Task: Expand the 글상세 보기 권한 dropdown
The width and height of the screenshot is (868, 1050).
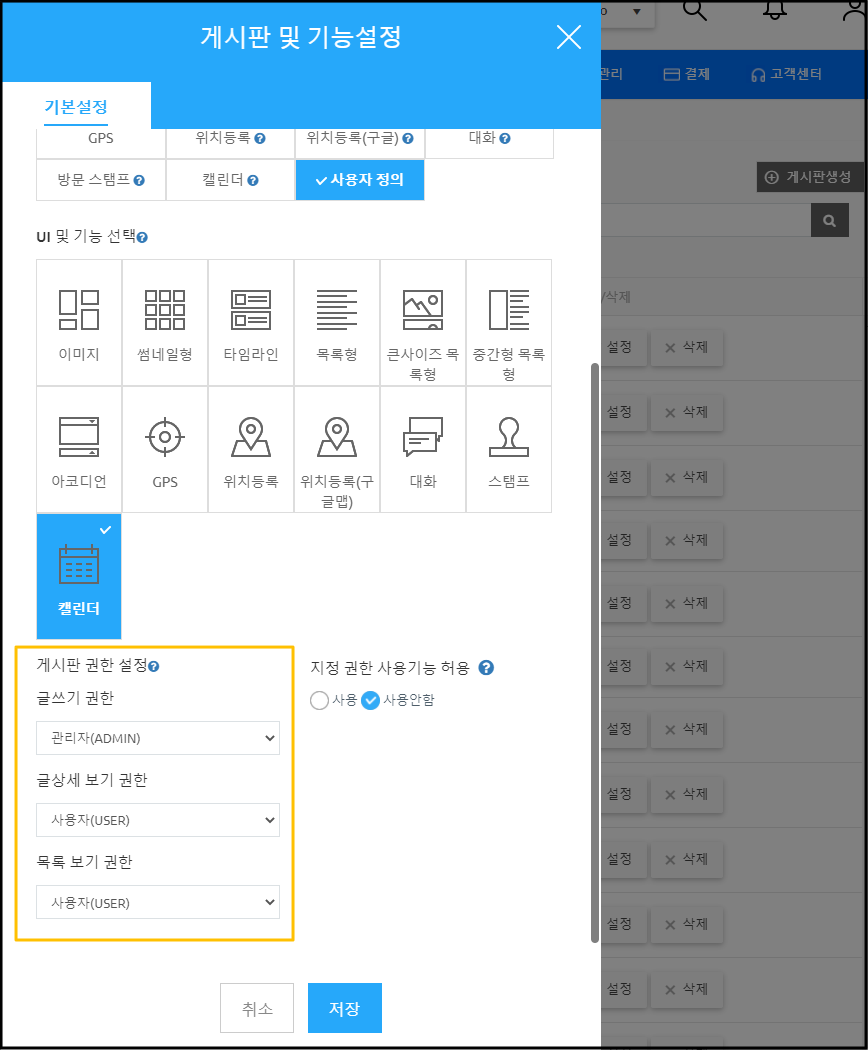Action: (x=158, y=820)
